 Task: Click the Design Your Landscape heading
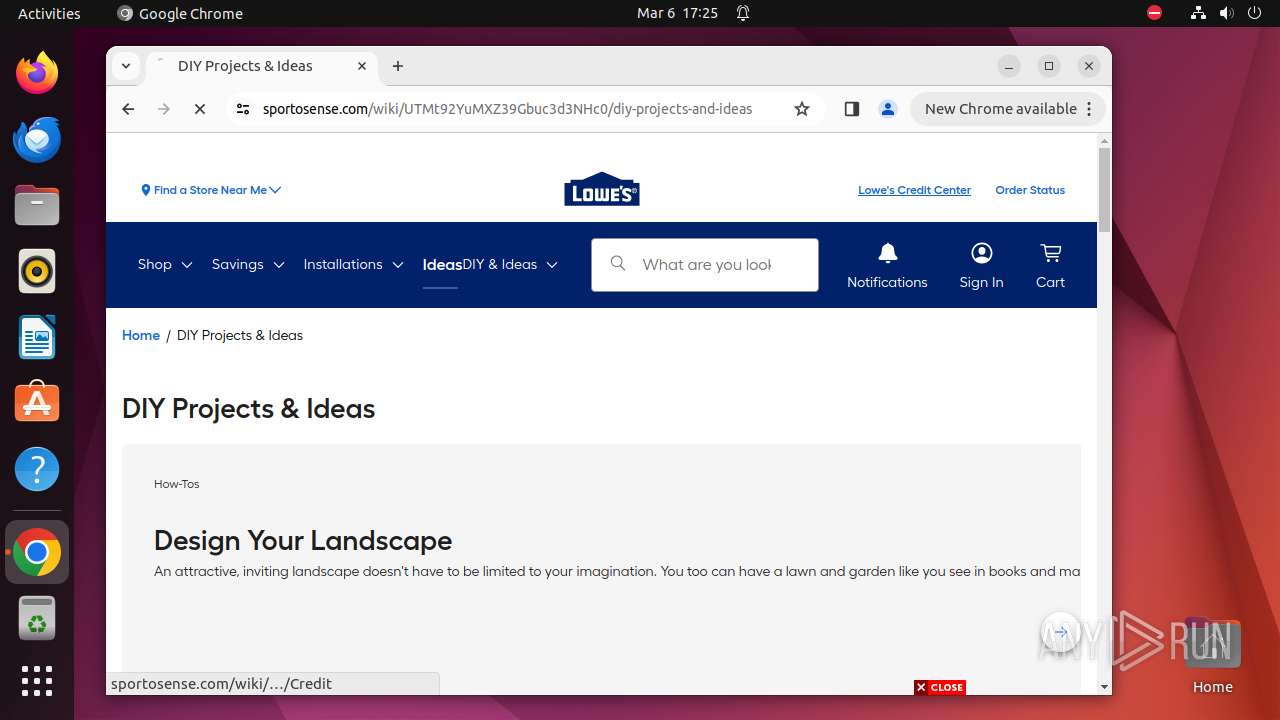point(303,540)
